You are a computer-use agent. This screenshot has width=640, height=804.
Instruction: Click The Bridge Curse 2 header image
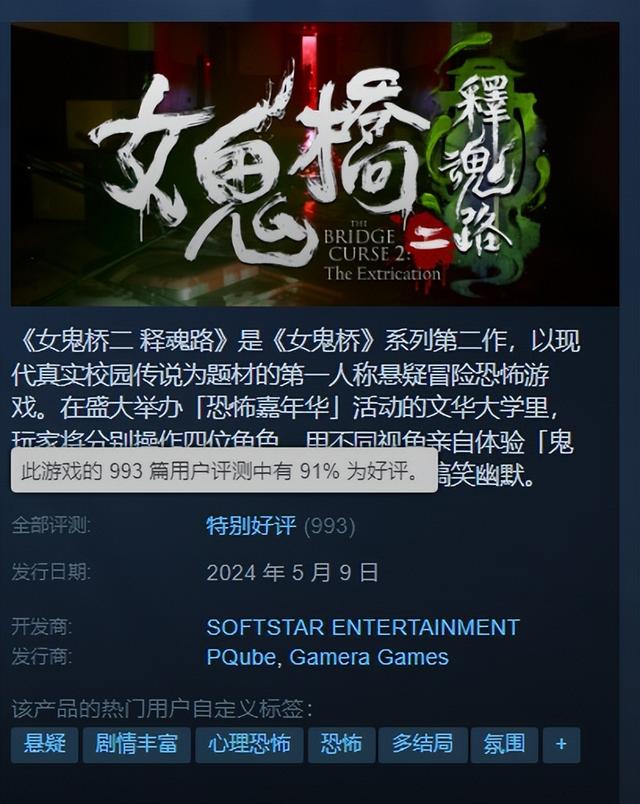tap(315, 164)
